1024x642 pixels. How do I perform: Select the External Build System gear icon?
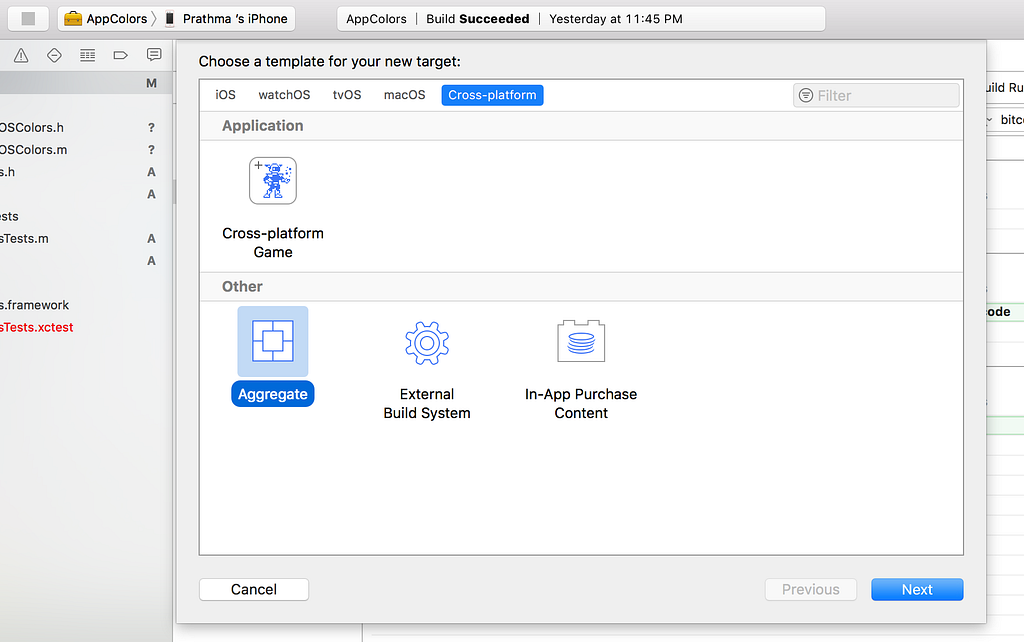pos(427,342)
